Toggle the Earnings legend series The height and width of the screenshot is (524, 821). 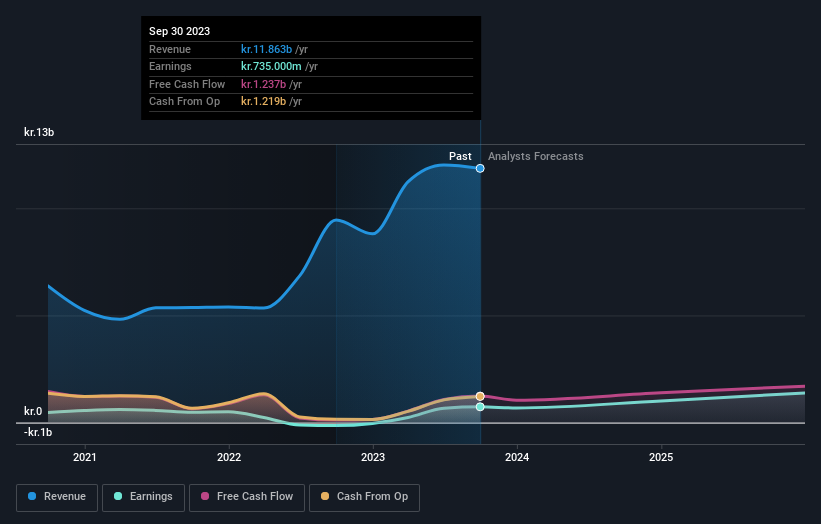pos(143,497)
